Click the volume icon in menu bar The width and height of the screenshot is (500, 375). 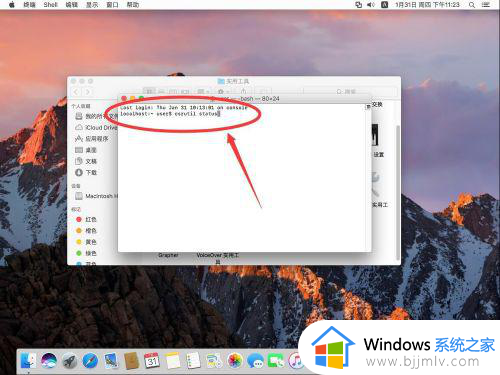pyautogui.click(x=370, y=5)
